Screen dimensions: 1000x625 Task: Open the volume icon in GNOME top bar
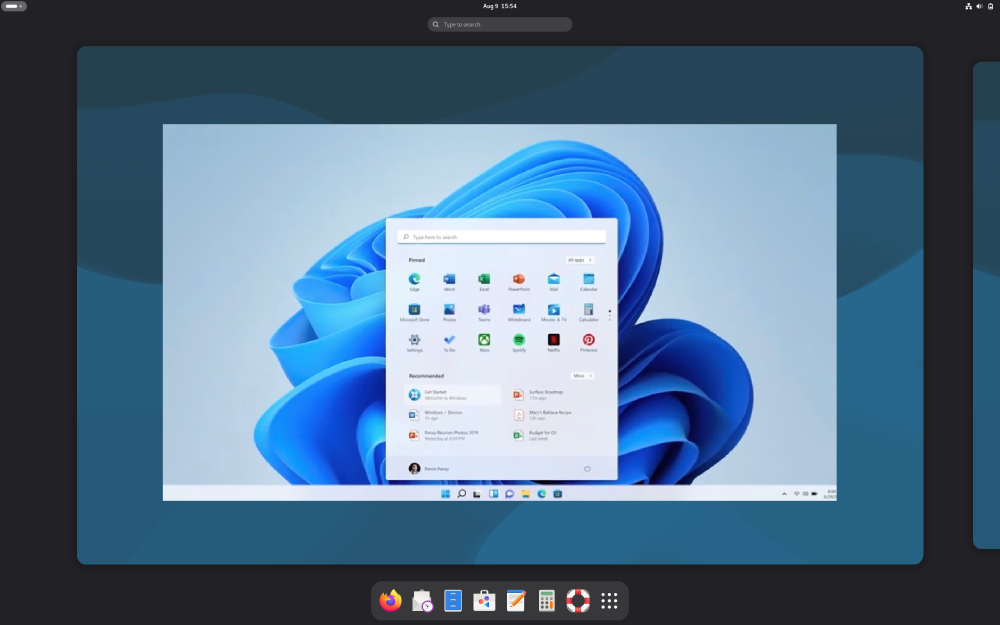[979, 6]
